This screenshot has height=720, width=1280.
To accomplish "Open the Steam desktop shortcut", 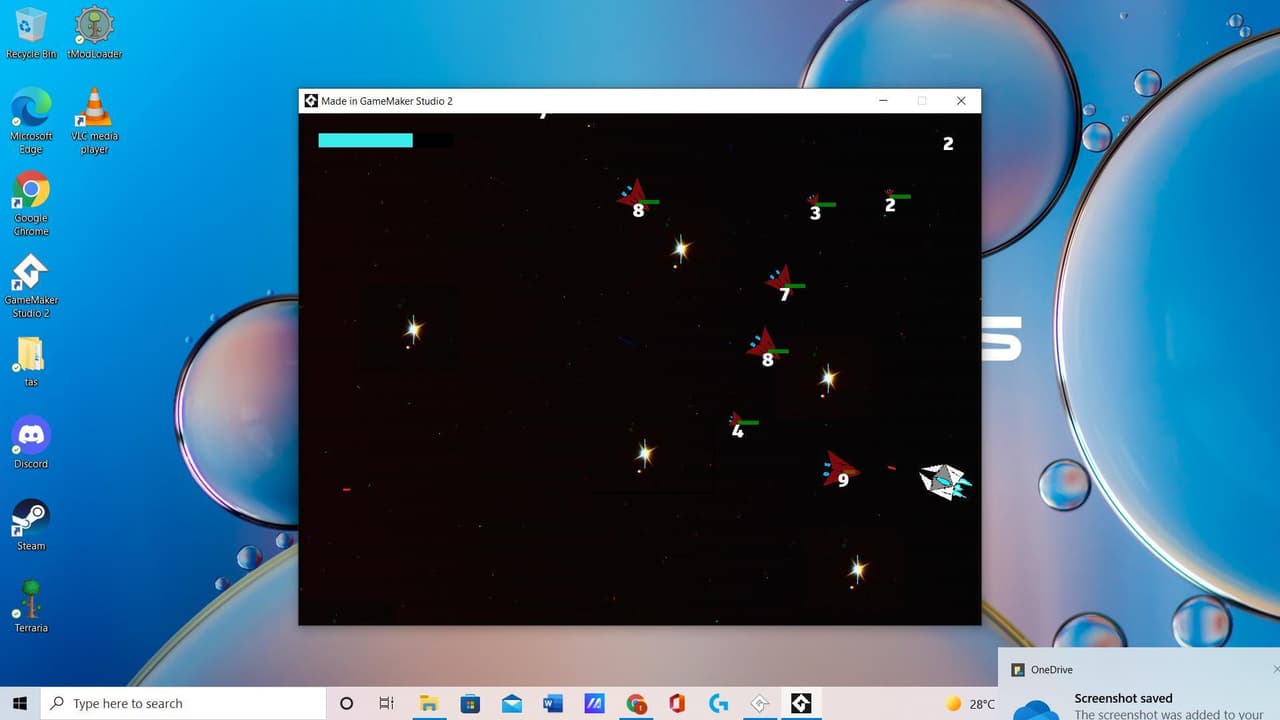I will tap(31, 524).
